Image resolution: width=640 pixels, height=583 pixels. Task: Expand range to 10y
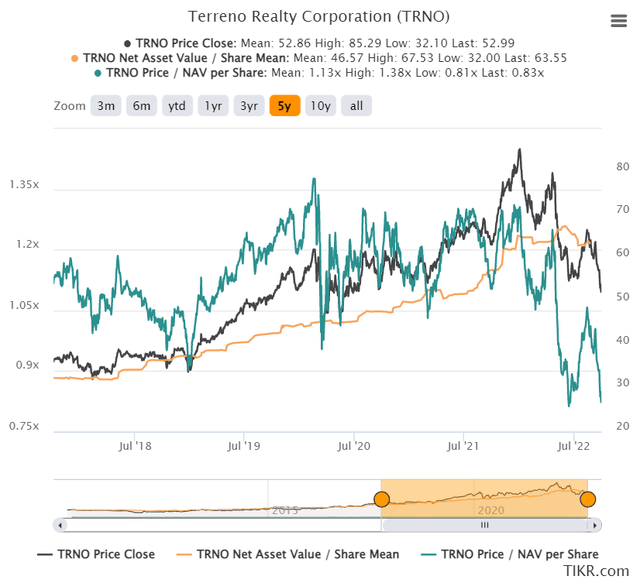320,106
